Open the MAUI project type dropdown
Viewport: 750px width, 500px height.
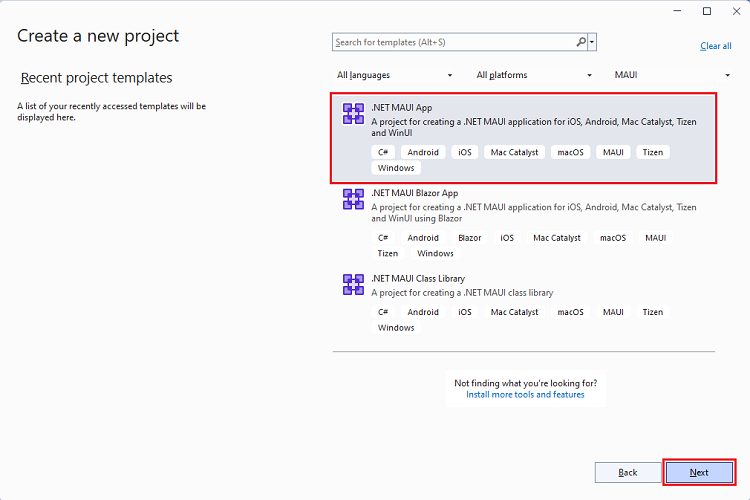[672, 75]
